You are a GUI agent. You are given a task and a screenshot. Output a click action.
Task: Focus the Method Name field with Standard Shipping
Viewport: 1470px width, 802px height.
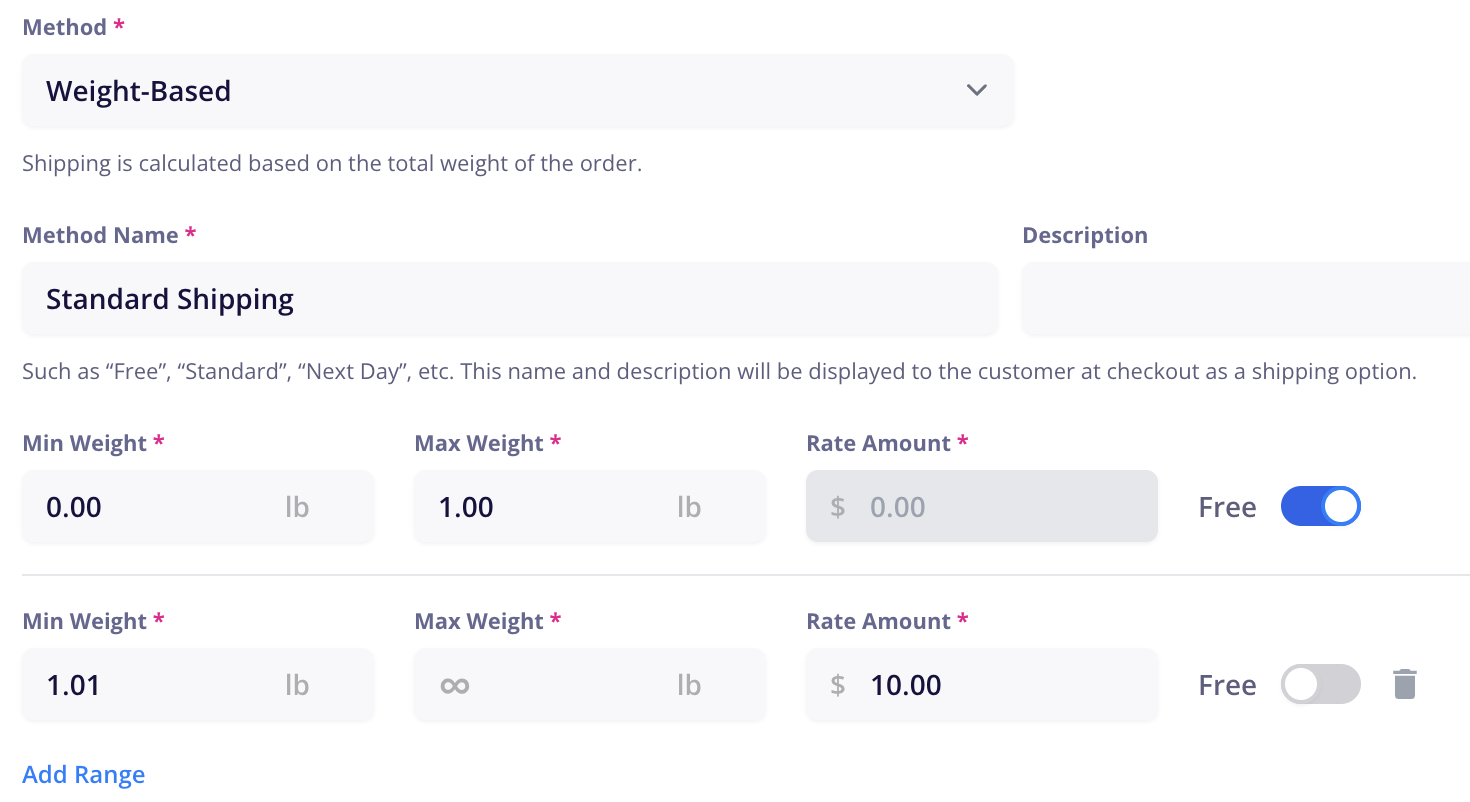(510, 299)
